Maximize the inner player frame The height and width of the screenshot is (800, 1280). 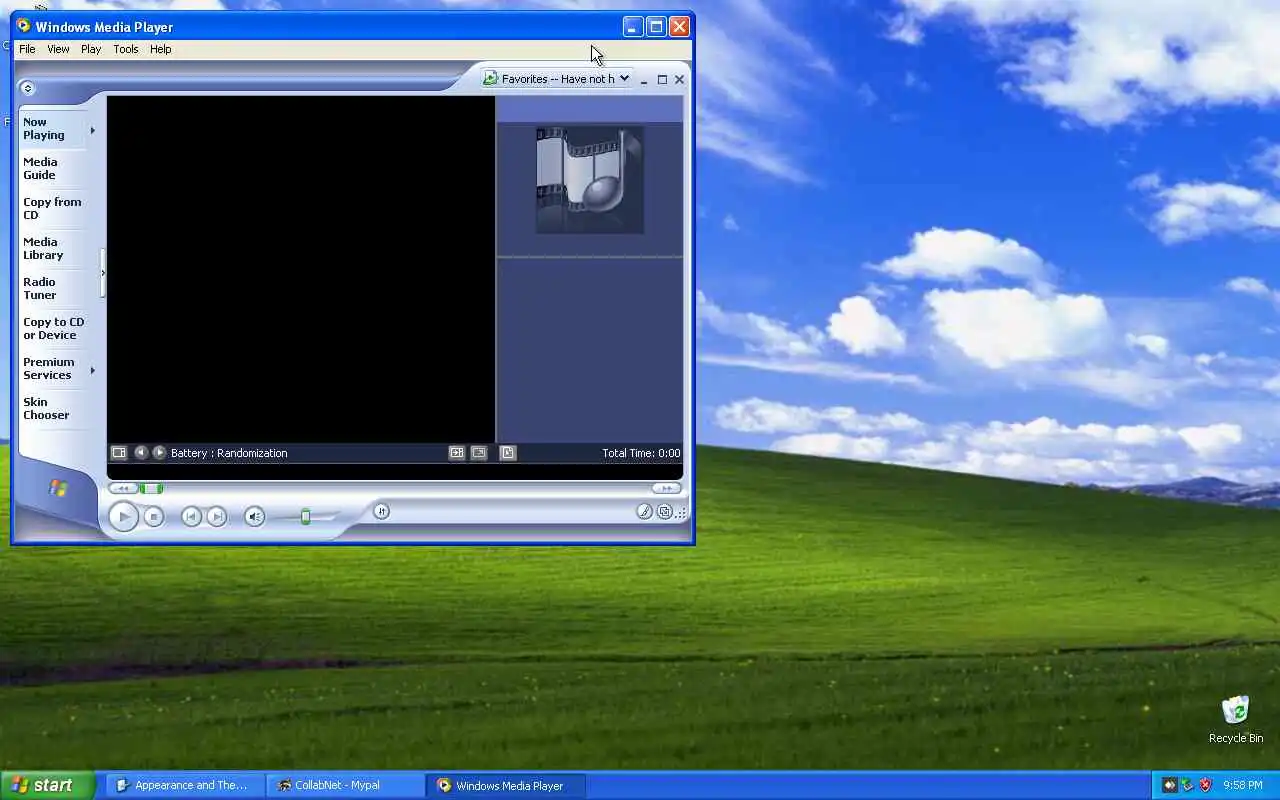[x=662, y=79]
